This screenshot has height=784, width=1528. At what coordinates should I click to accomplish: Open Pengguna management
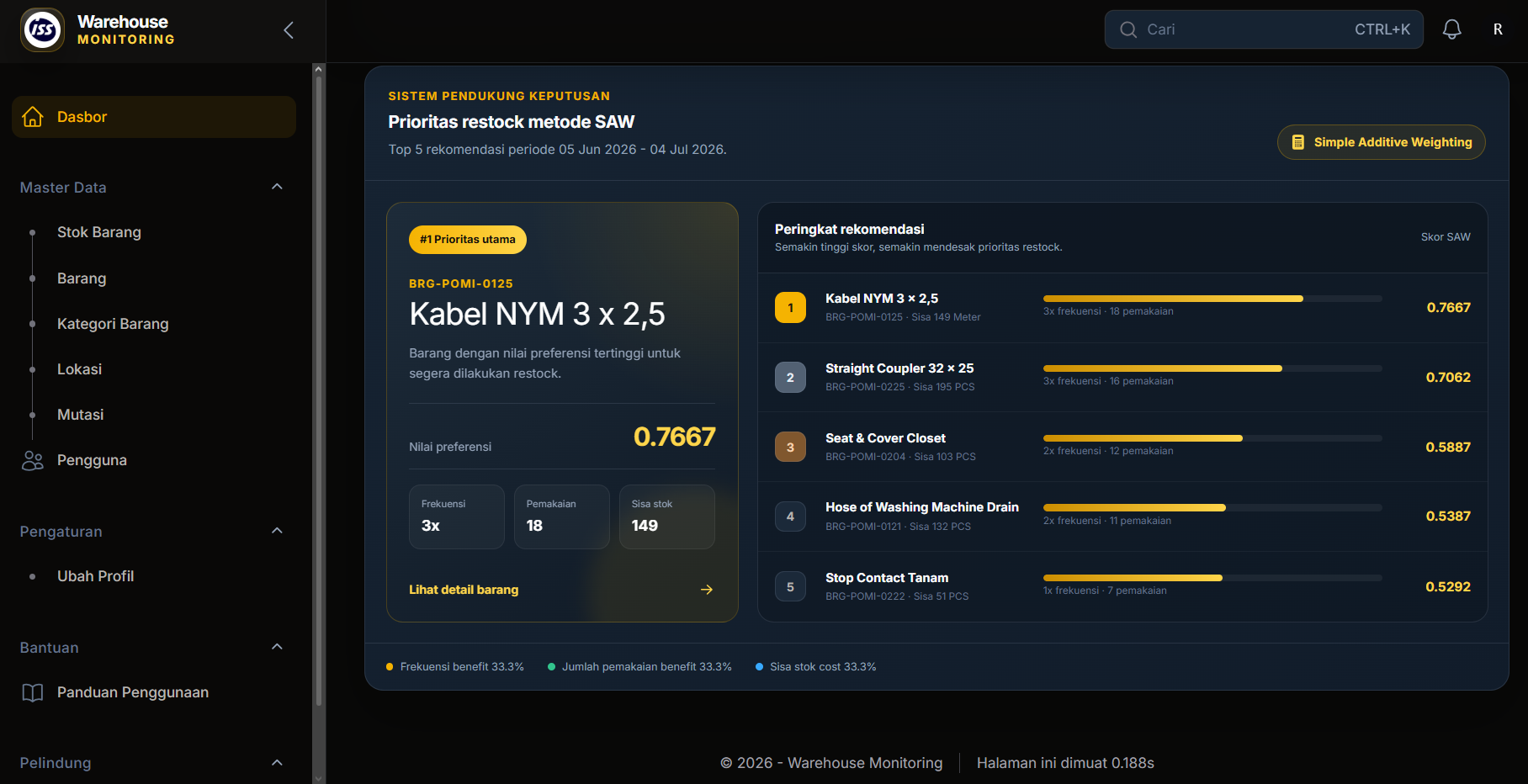[92, 460]
